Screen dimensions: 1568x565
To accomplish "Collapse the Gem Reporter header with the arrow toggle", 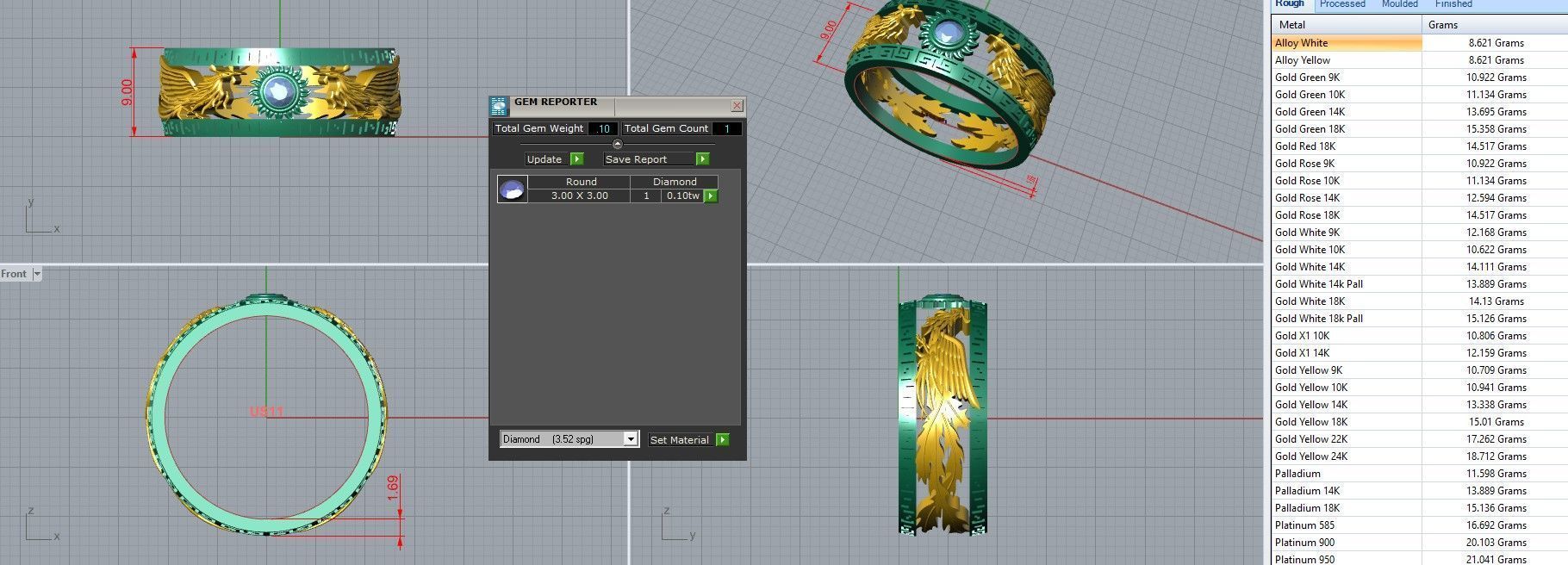I will click(617, 144).
